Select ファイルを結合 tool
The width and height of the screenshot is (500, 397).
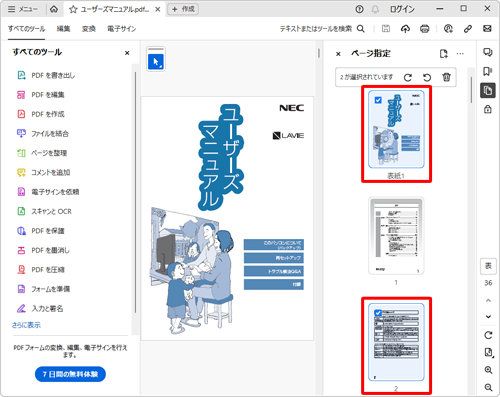[43, 134]
